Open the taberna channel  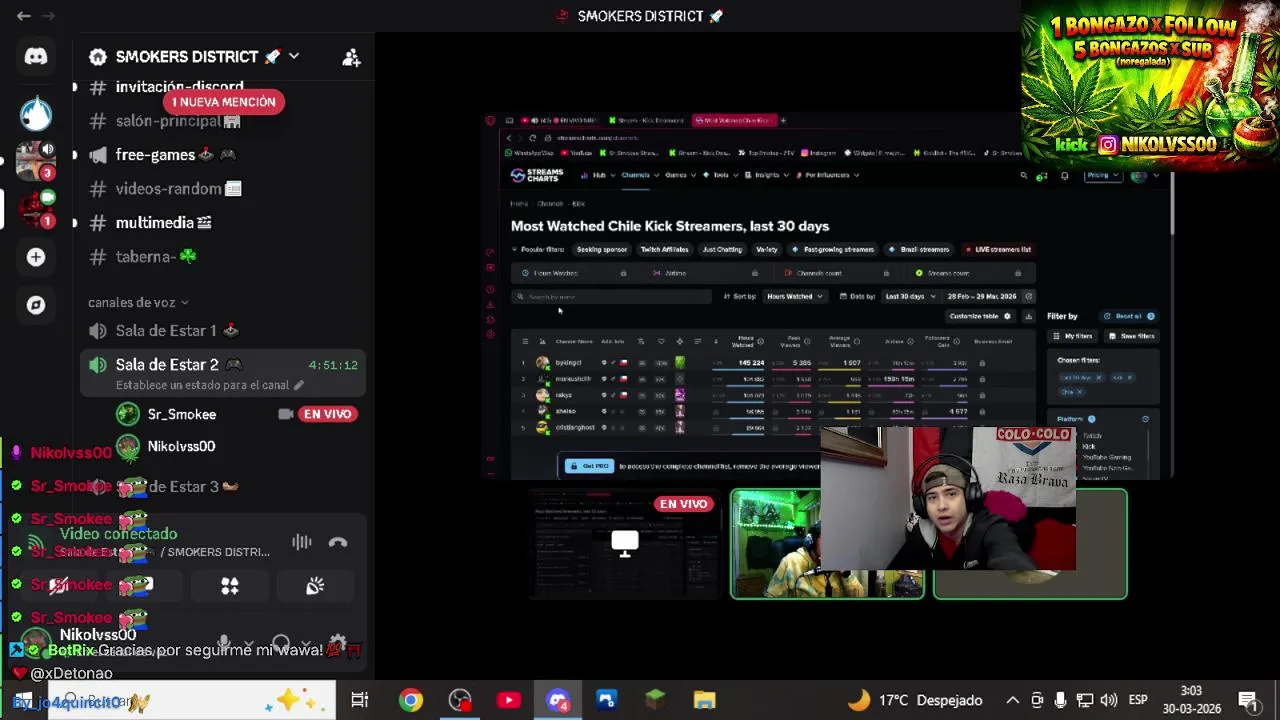155,257
